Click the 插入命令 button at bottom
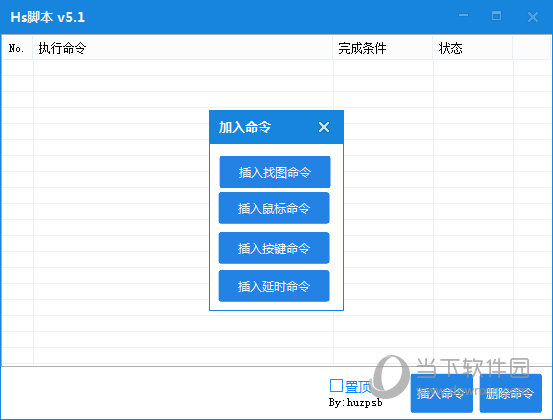 point(442,393)
